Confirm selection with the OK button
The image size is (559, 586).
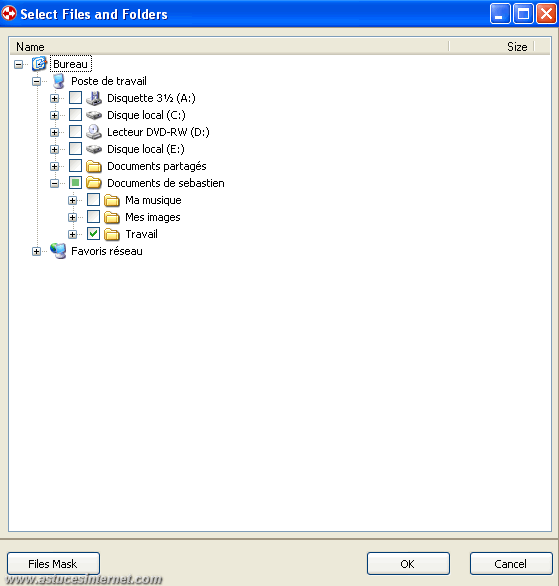tap(408, 564)
